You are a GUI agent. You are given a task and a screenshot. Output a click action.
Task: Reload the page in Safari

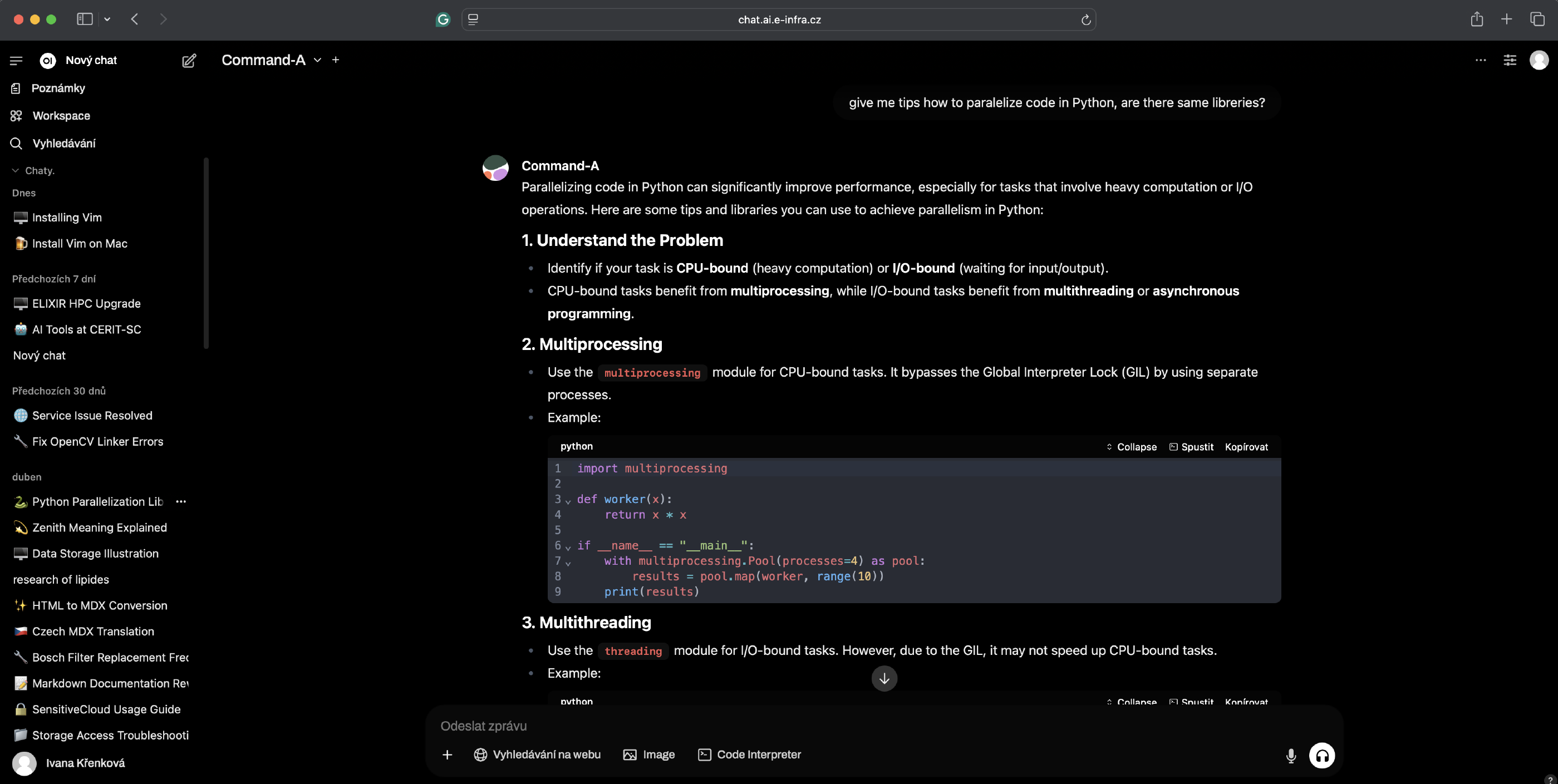(1085, 20)
